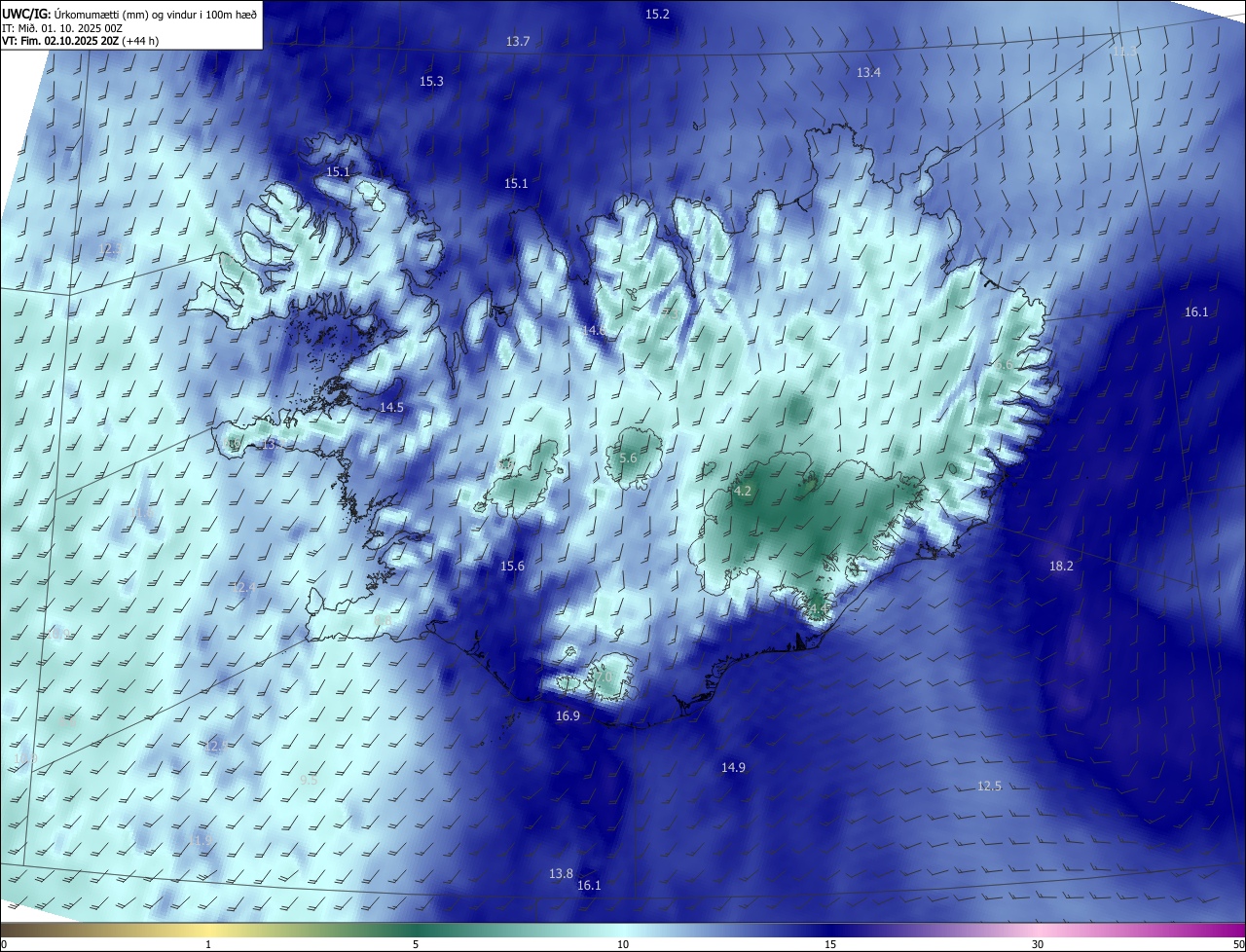Click the 14.5 value label
Image resolution: width=1246 pixels, height=952 pixels.
[391, 407]
